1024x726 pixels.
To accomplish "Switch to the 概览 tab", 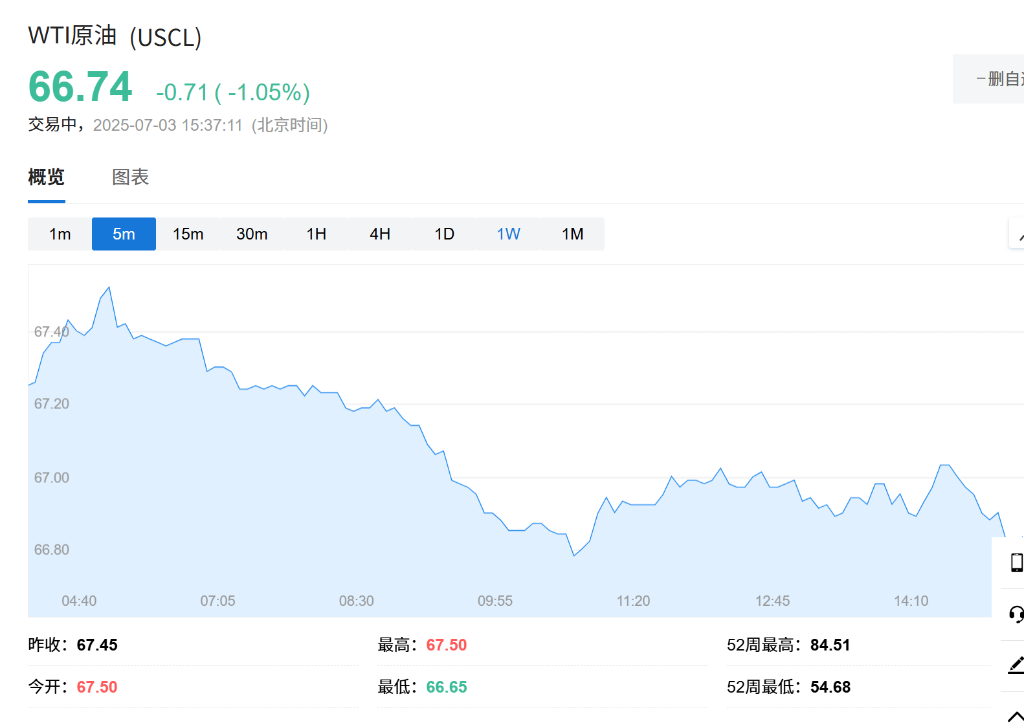I will click(46, 177).
